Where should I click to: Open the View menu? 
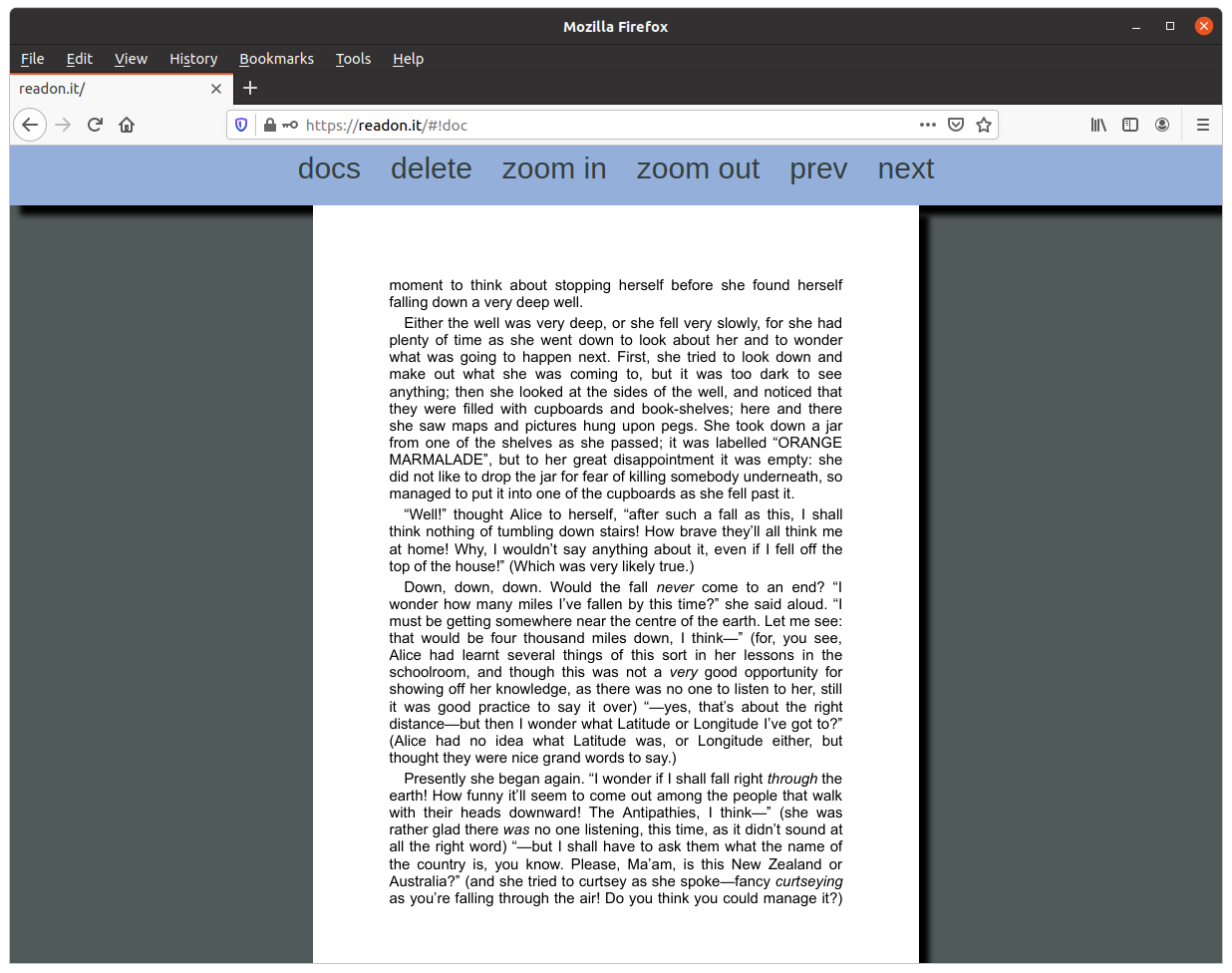coord(131,59)
